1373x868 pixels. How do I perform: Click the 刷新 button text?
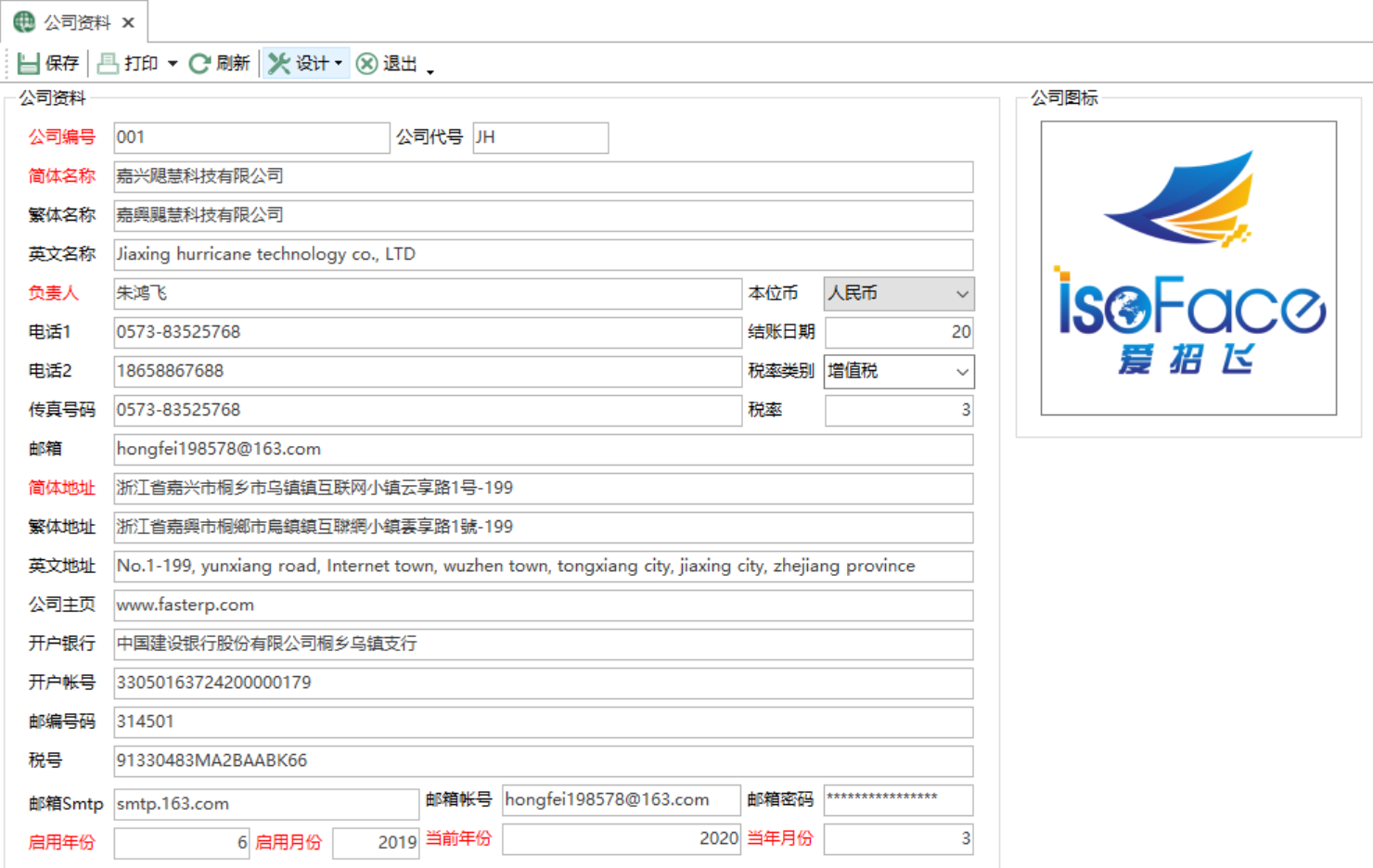[x=233, y=63]
